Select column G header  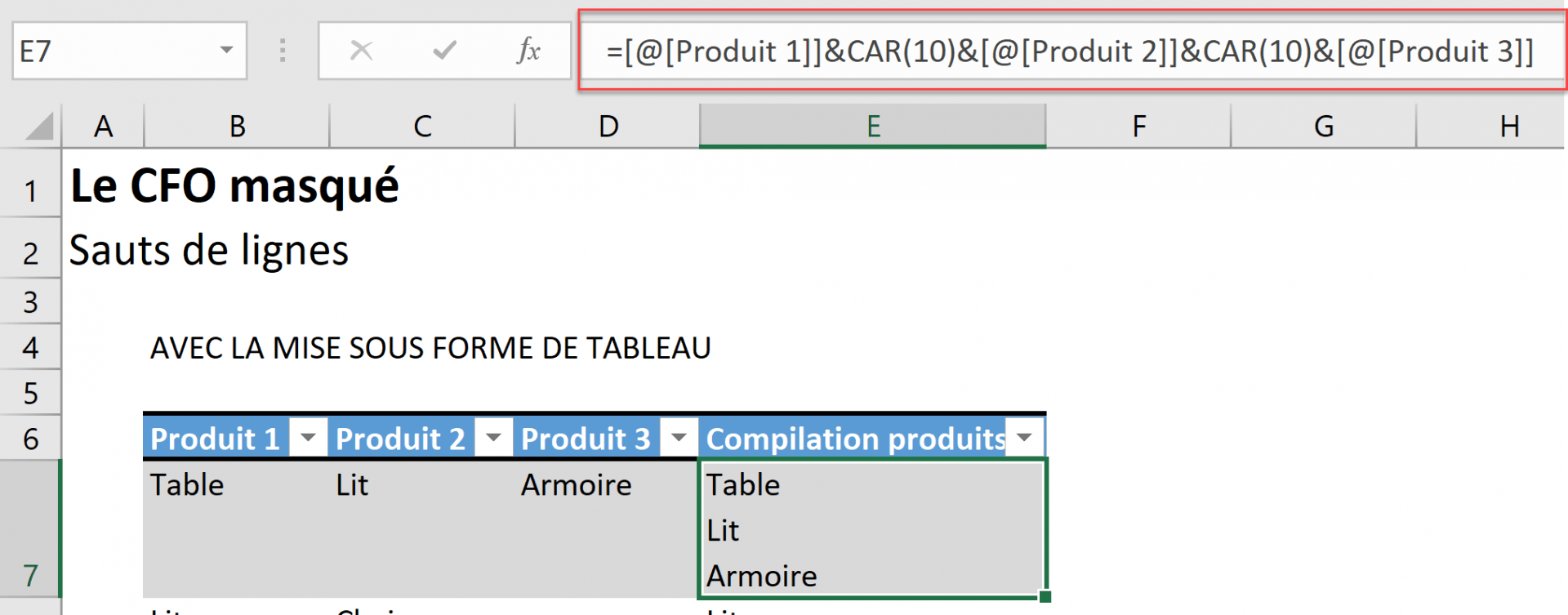(1323, 127)
